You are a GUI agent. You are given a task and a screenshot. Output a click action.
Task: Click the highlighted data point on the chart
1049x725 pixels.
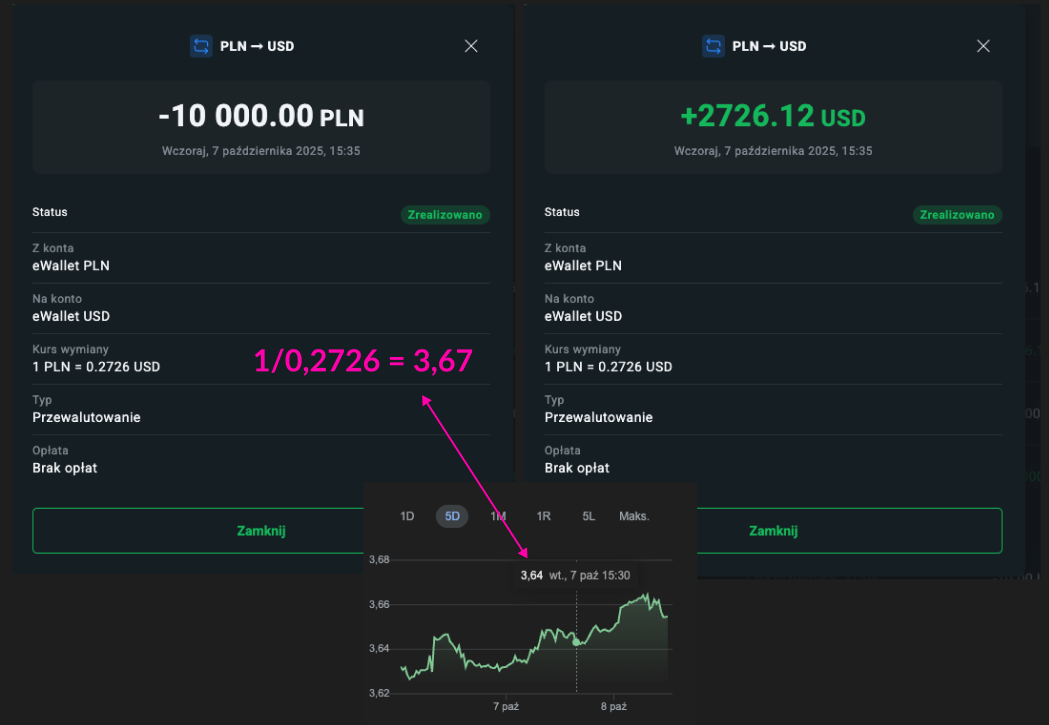coord(576,642)
